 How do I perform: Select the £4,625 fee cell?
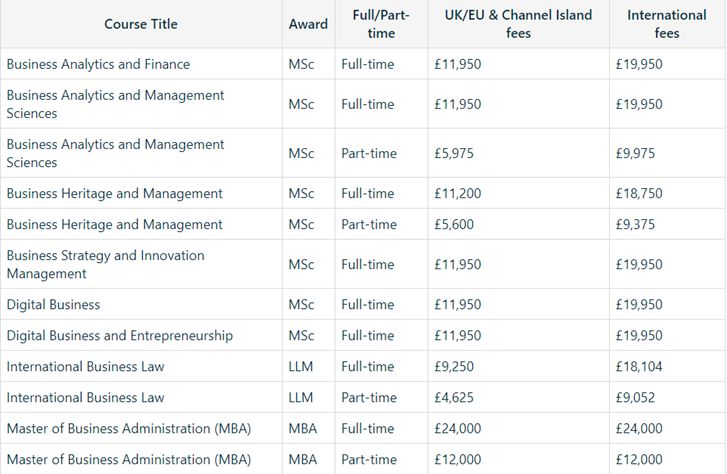pos(454,397)
